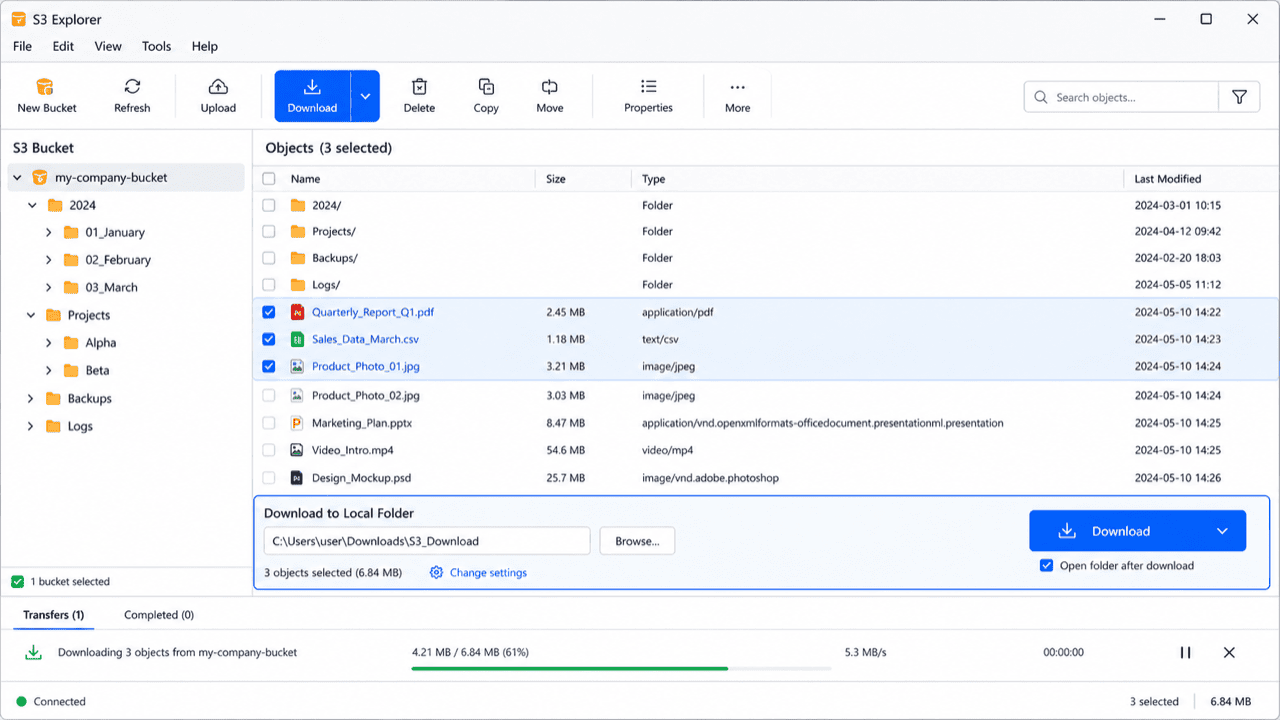Viewport: 1280px width, 720px height.
Task: Check the Video_Intro.mp4 checkbox
Action: click(x=269, y=450)
